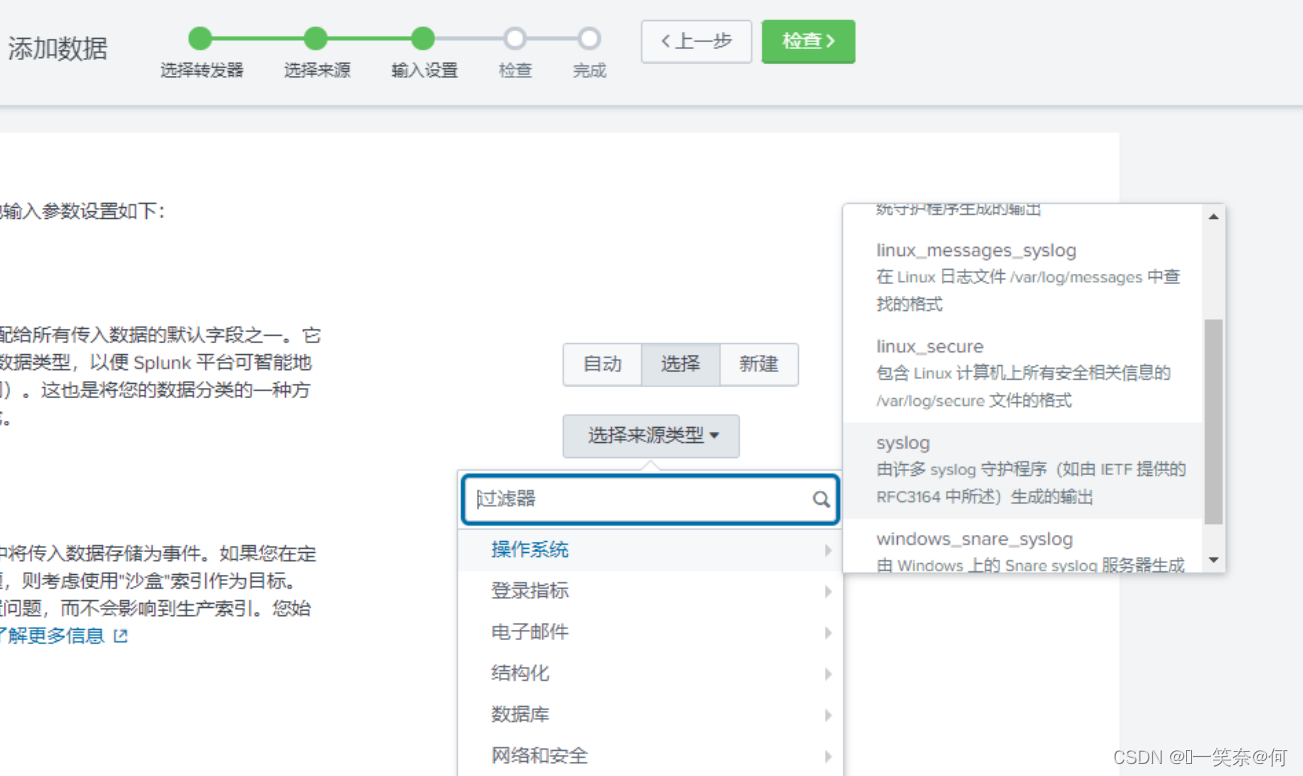Click the source type list scrollbar thumb
1303x776 pixels.
[x=1213, y=421]
